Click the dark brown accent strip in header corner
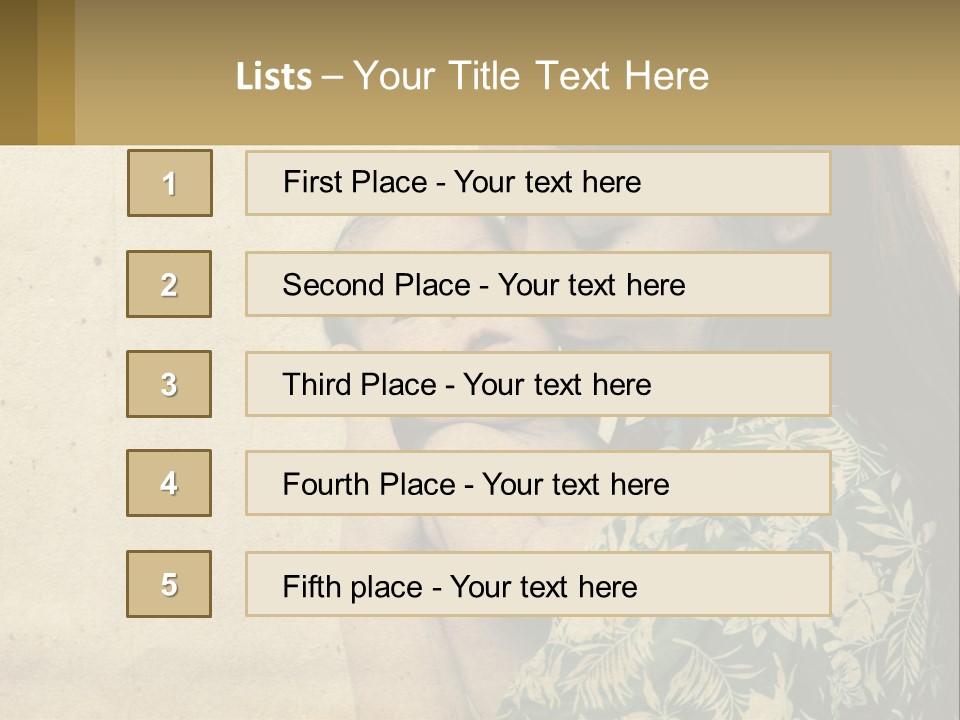This screenshot has width=960, height=720. (x=18, y=72)
